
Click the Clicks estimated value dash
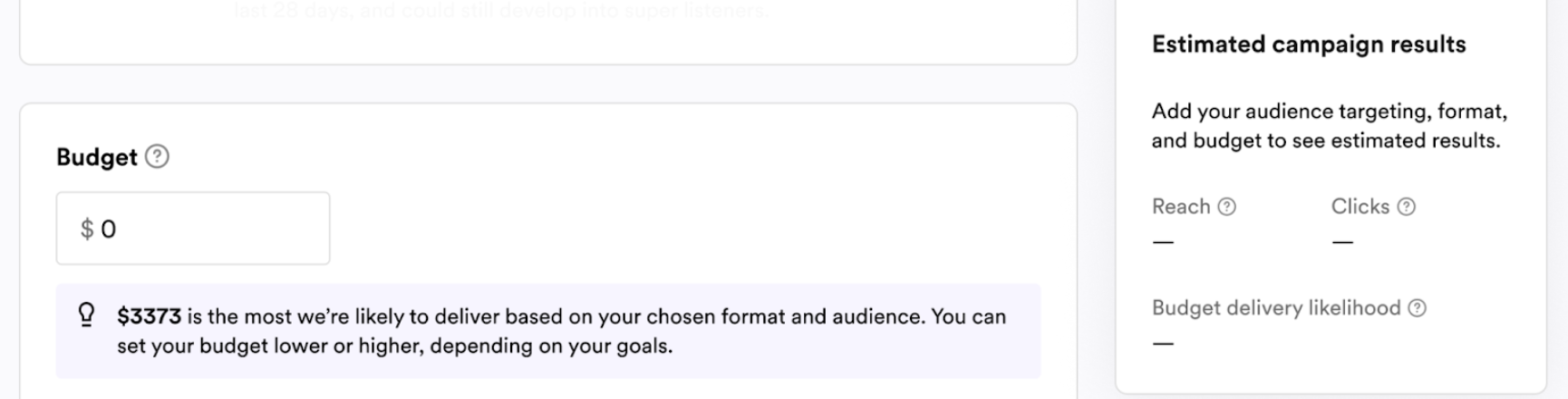(x=1342, y=242)
